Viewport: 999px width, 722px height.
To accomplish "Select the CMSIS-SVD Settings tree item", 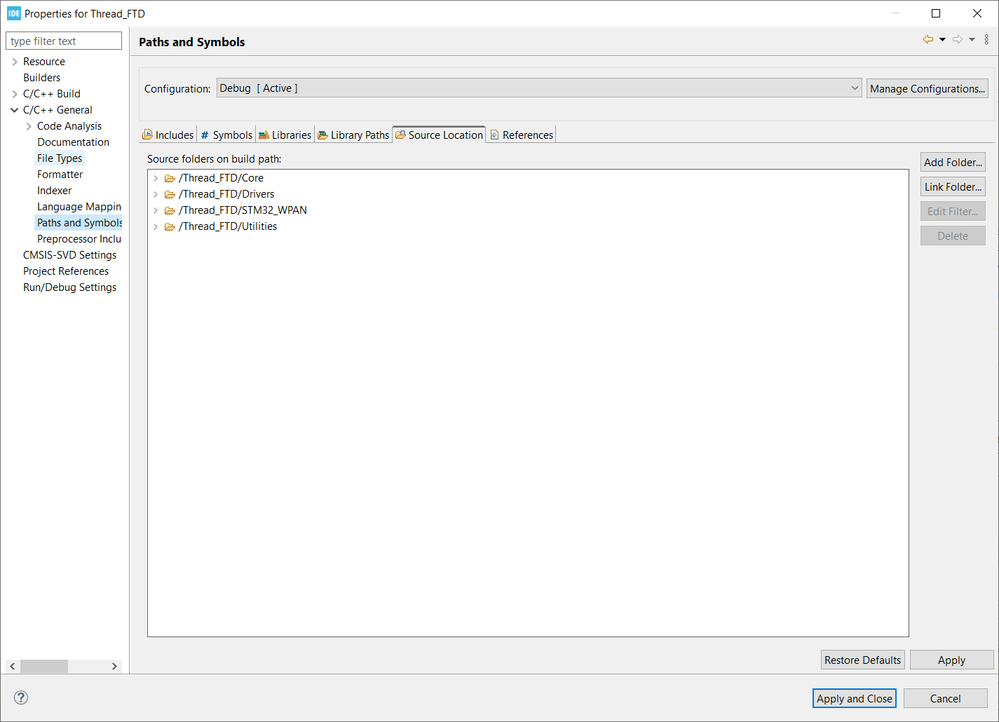I will click(x=70, y=255).
